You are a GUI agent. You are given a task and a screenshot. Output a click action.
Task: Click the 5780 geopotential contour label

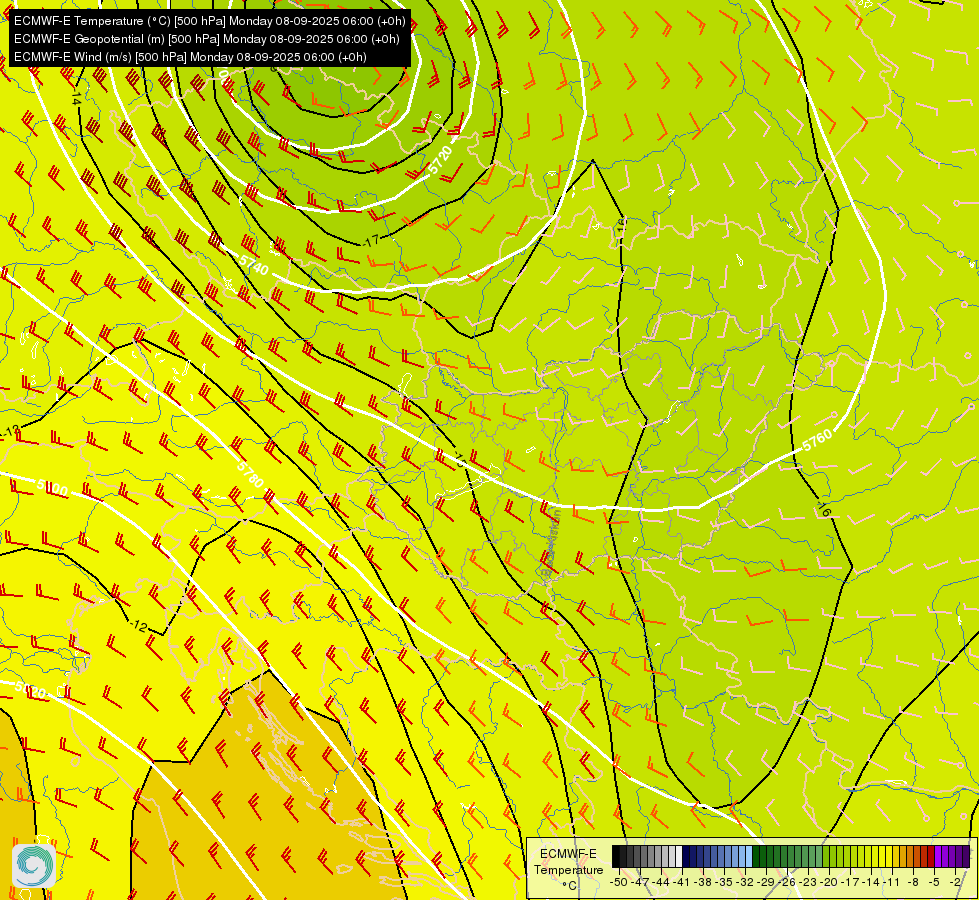click(250, 473)
